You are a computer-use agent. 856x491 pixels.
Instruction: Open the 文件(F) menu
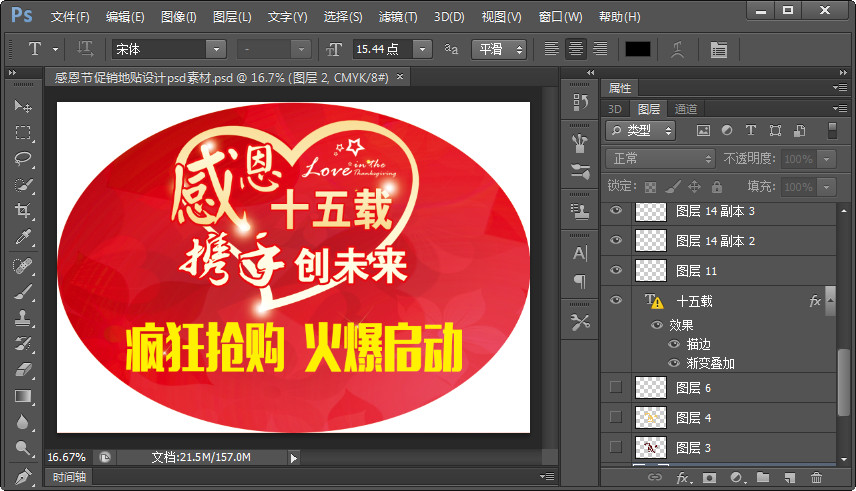pos(70,17)
